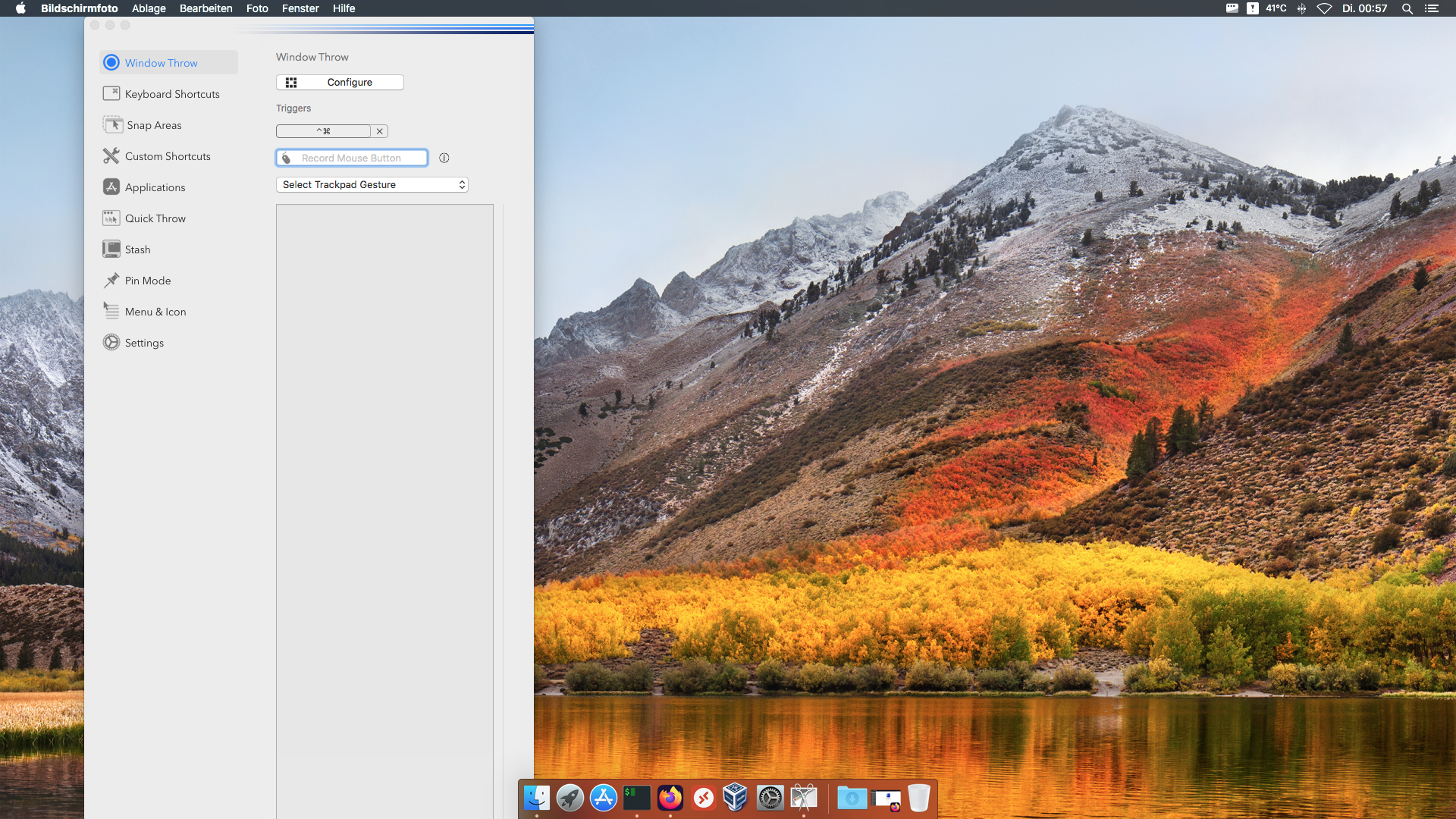Open Spotlight search in menu bar
The image size is (1456, 819).
(1407, 8)
